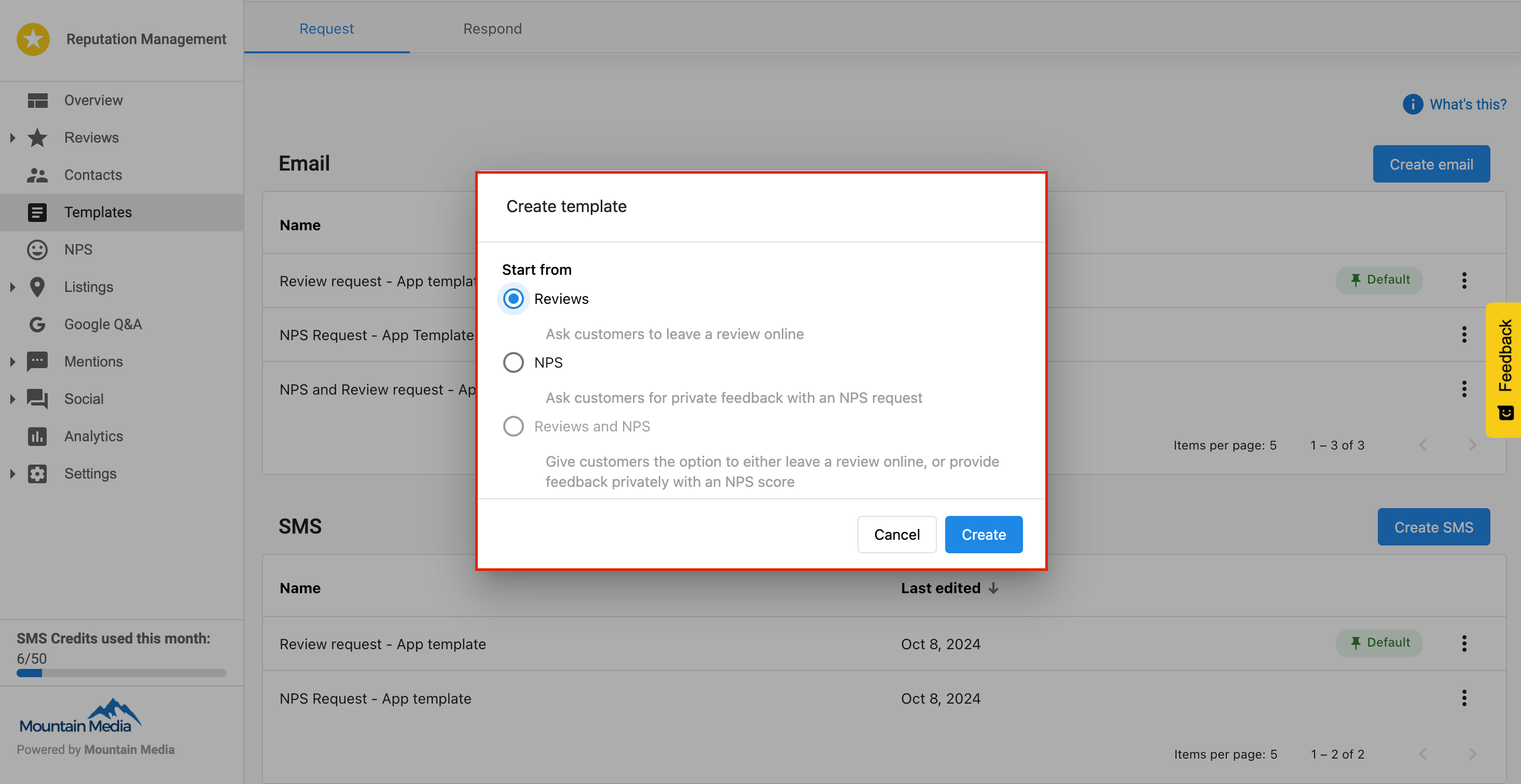
Task: Switch to the Respond tab
Action: [492, 29]
